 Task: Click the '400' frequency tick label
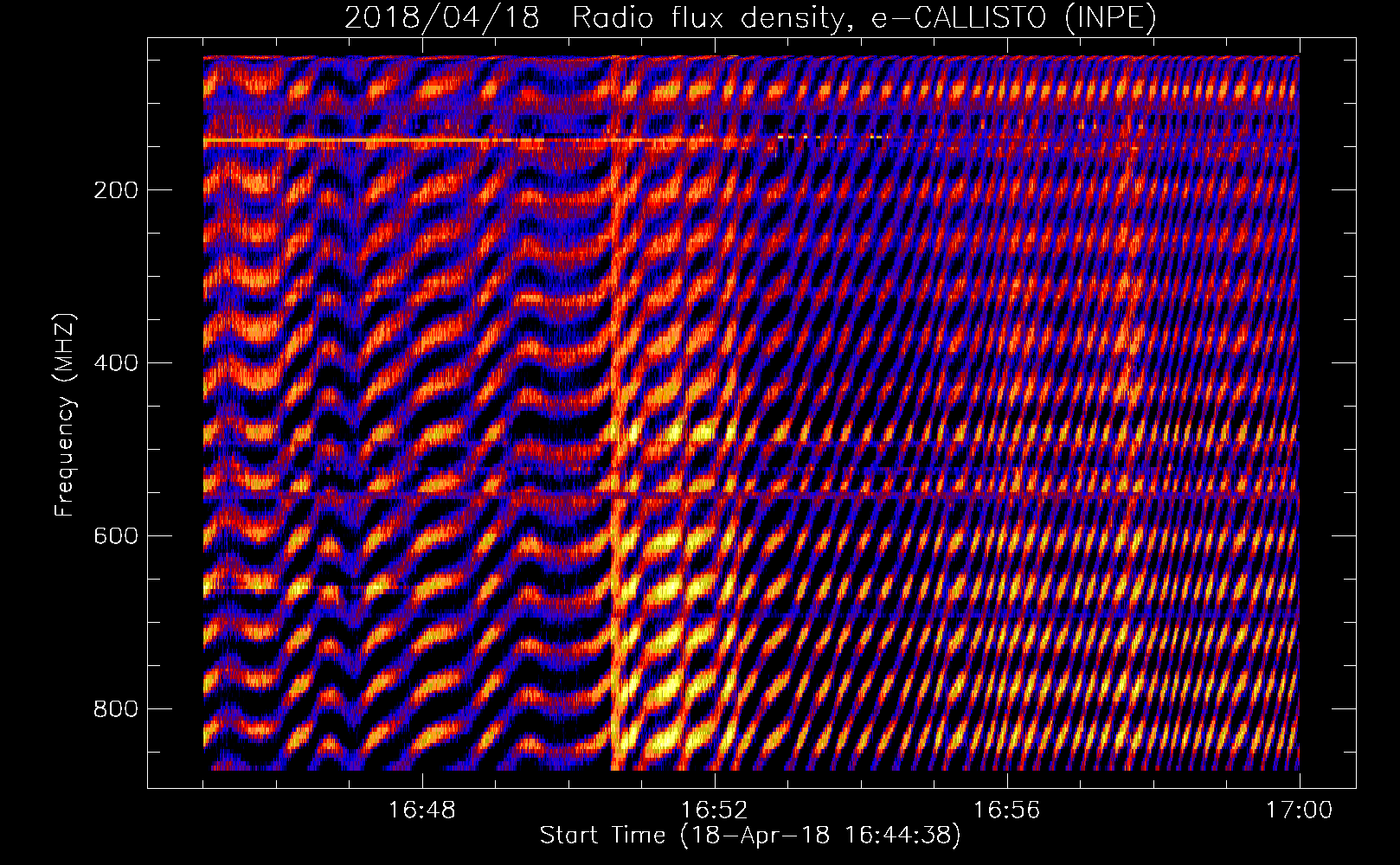pyautogui.click(x=116, y=363)
